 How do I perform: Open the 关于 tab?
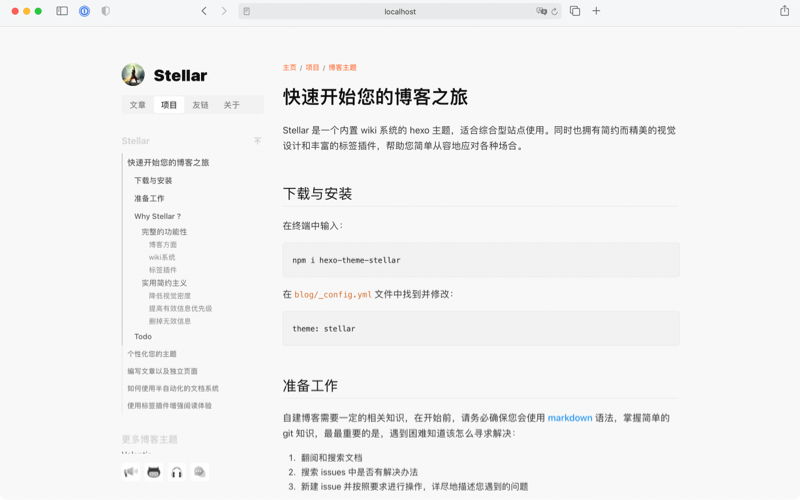[232, 105]
